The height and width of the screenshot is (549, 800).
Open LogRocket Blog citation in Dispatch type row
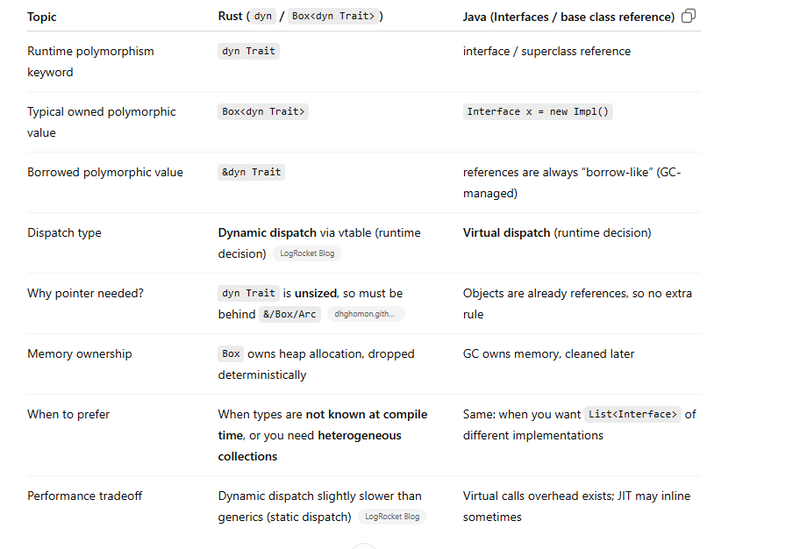[307, 254]
